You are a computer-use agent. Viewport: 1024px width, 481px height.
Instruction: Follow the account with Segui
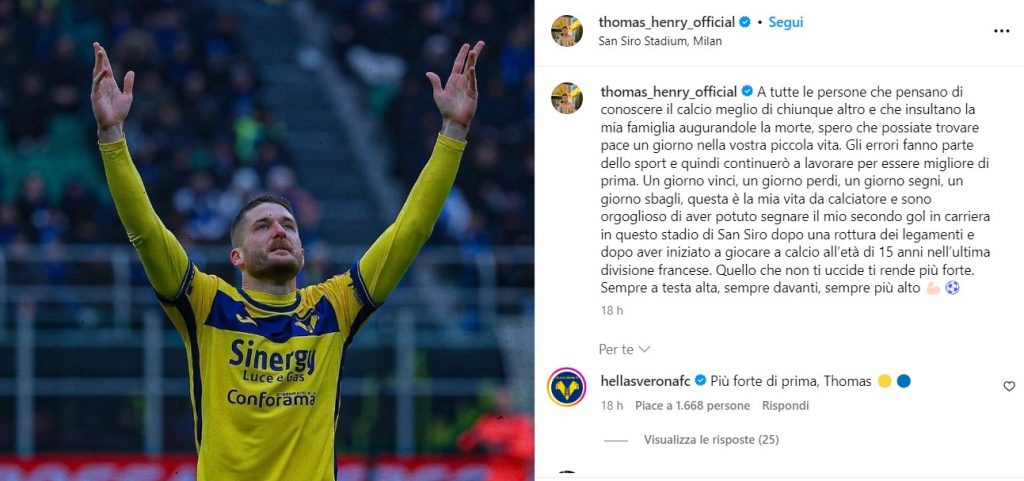pyautogui.click(x=786, y=22)
